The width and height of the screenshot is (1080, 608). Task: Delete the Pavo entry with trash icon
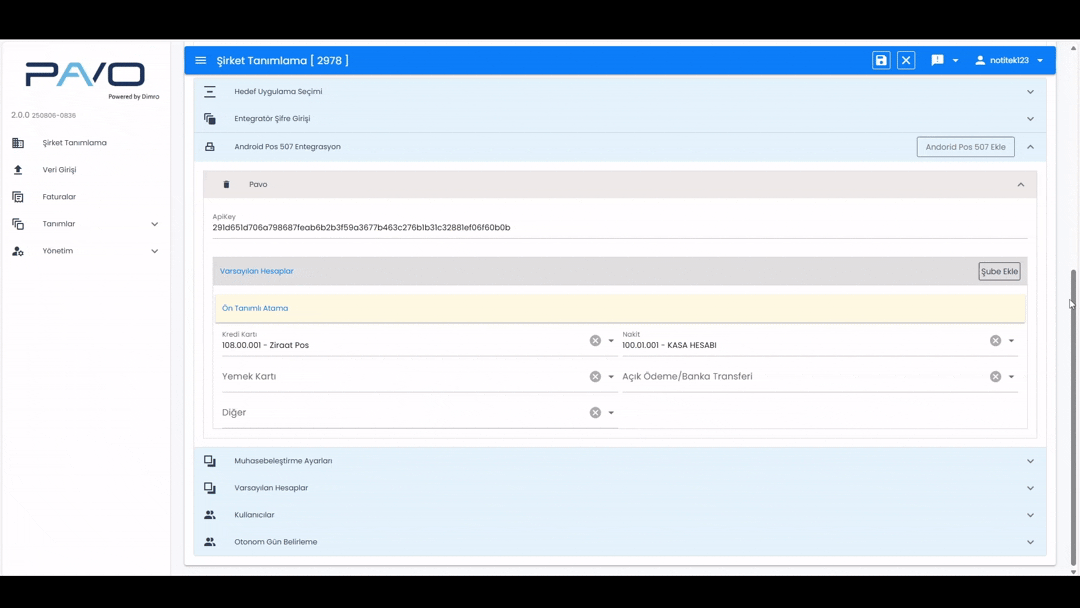[226, 185]
